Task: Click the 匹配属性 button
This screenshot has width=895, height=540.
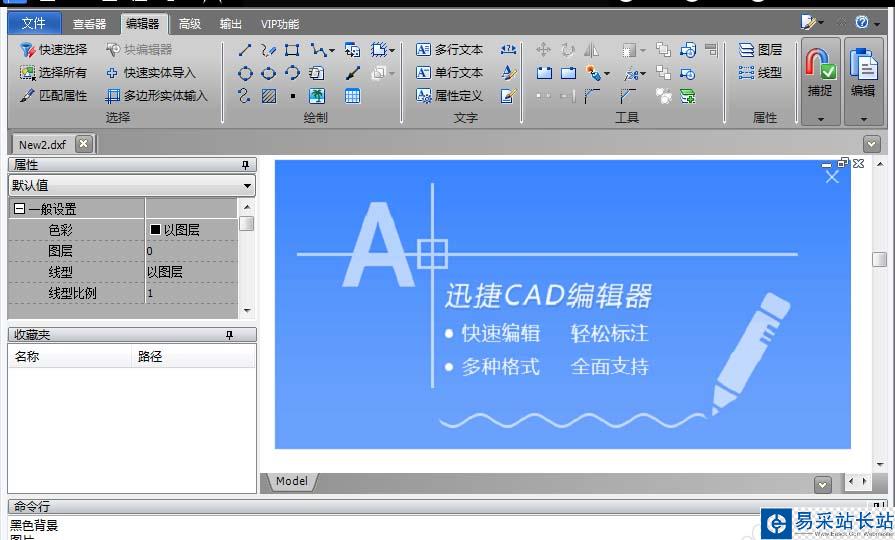Action: [x=54, y=95]
